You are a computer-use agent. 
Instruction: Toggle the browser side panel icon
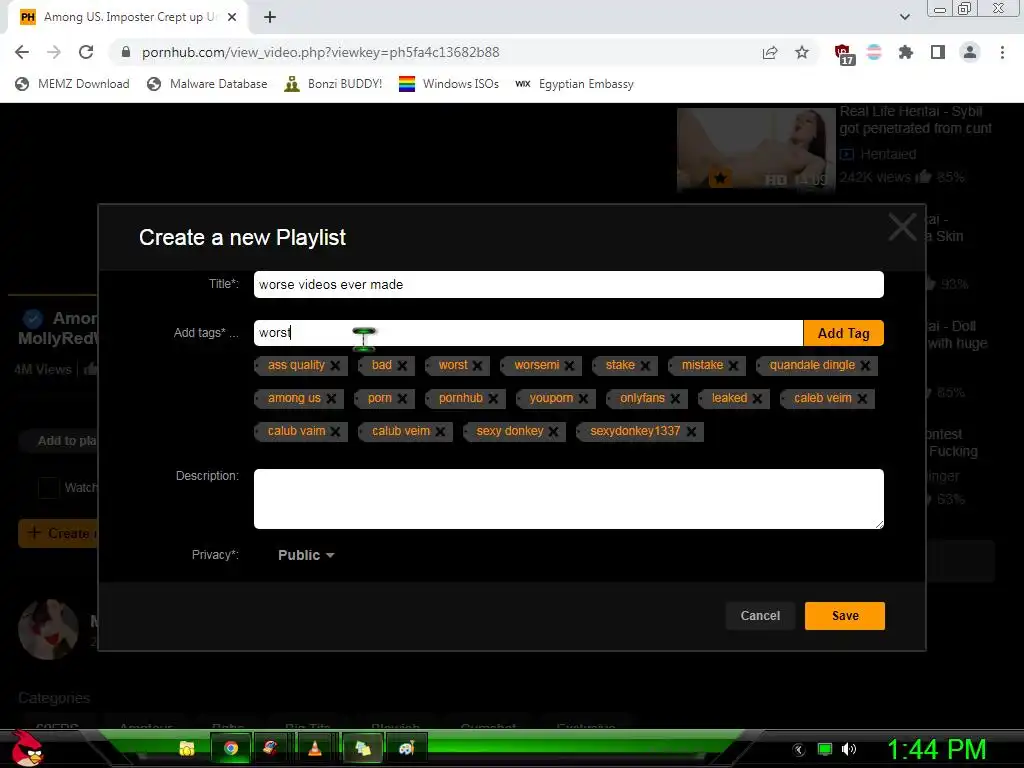tap(938, 52)
